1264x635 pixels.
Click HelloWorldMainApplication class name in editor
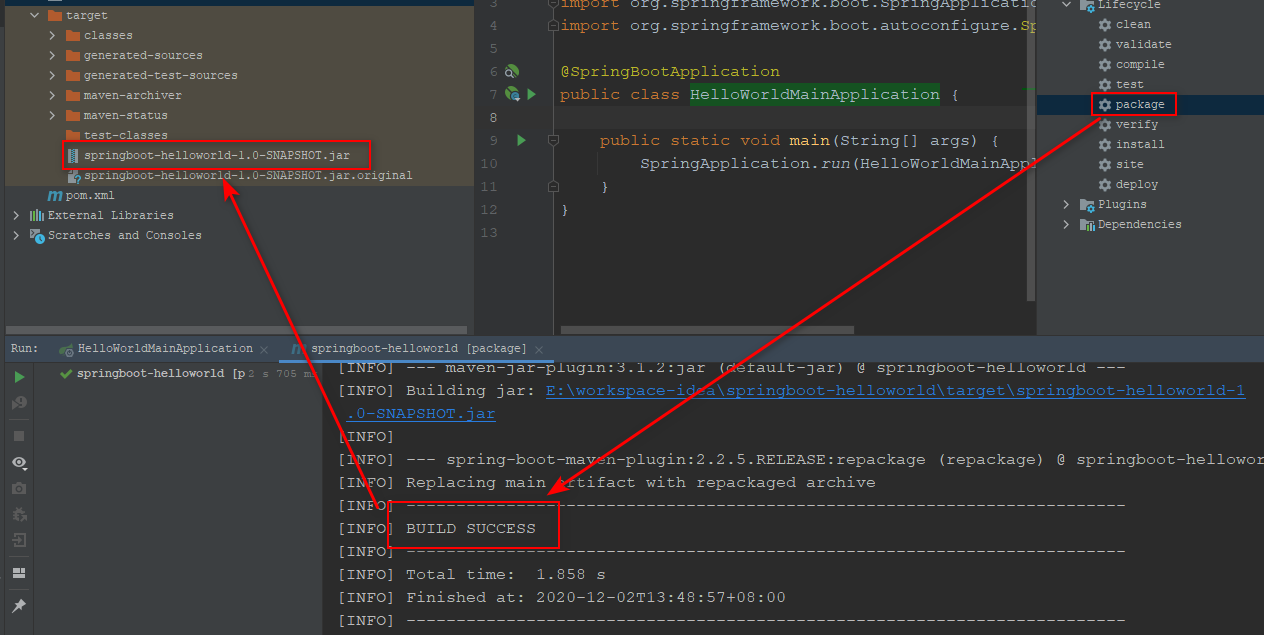(x=815, y=95)
